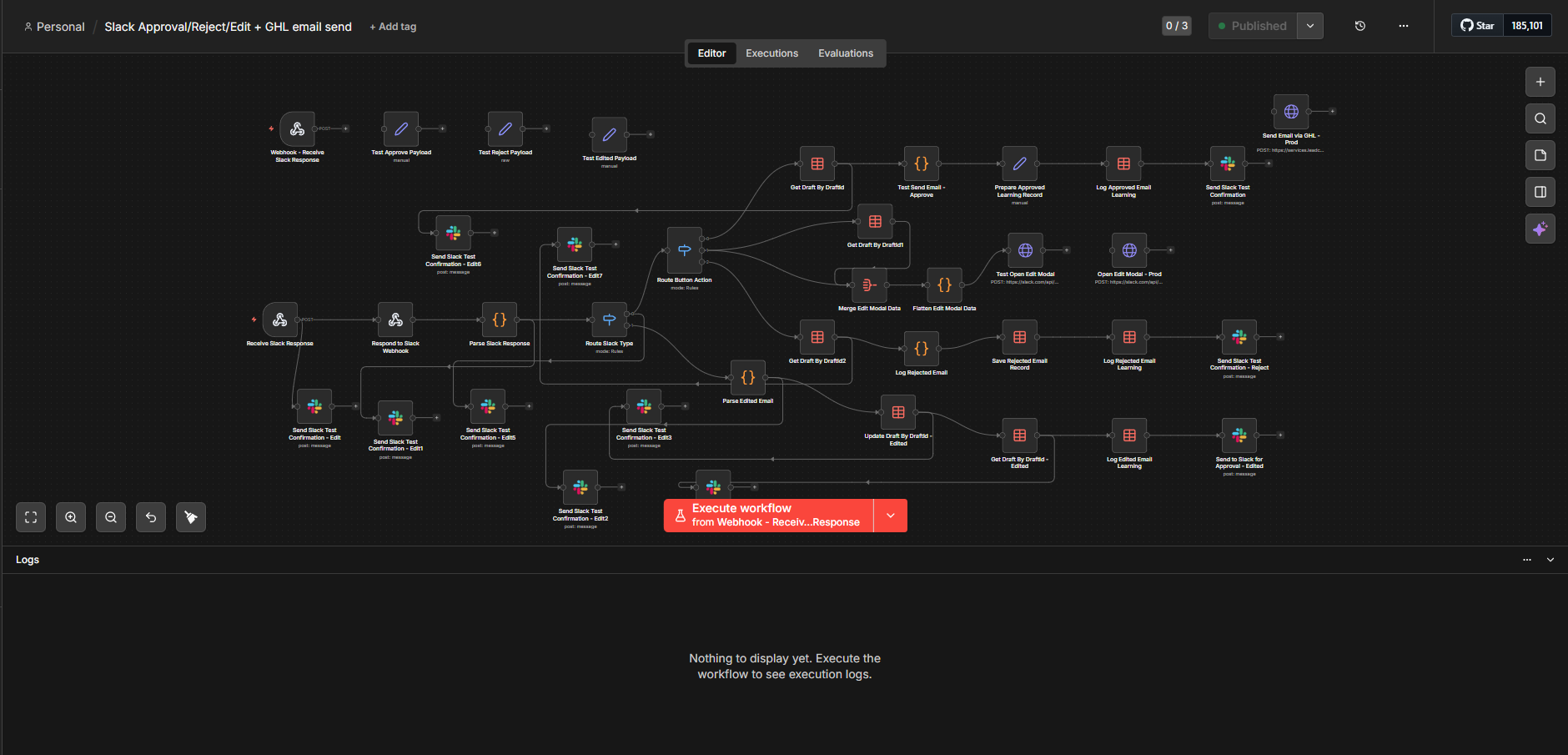1568x755 pixels.
Task: Open the Parse Edited Email node
Action: coord(748,378)
